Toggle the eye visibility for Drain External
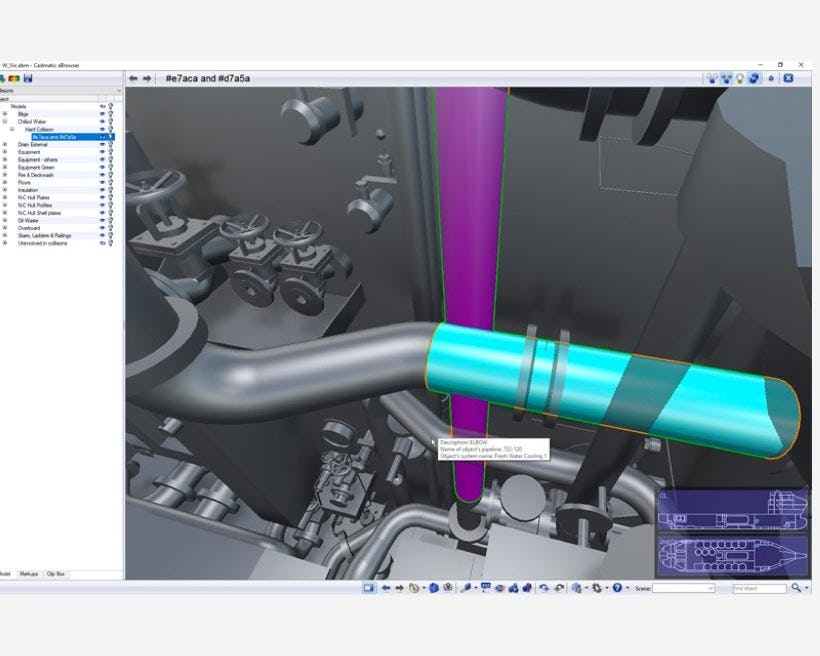820x656 pixels. [102, 144]
